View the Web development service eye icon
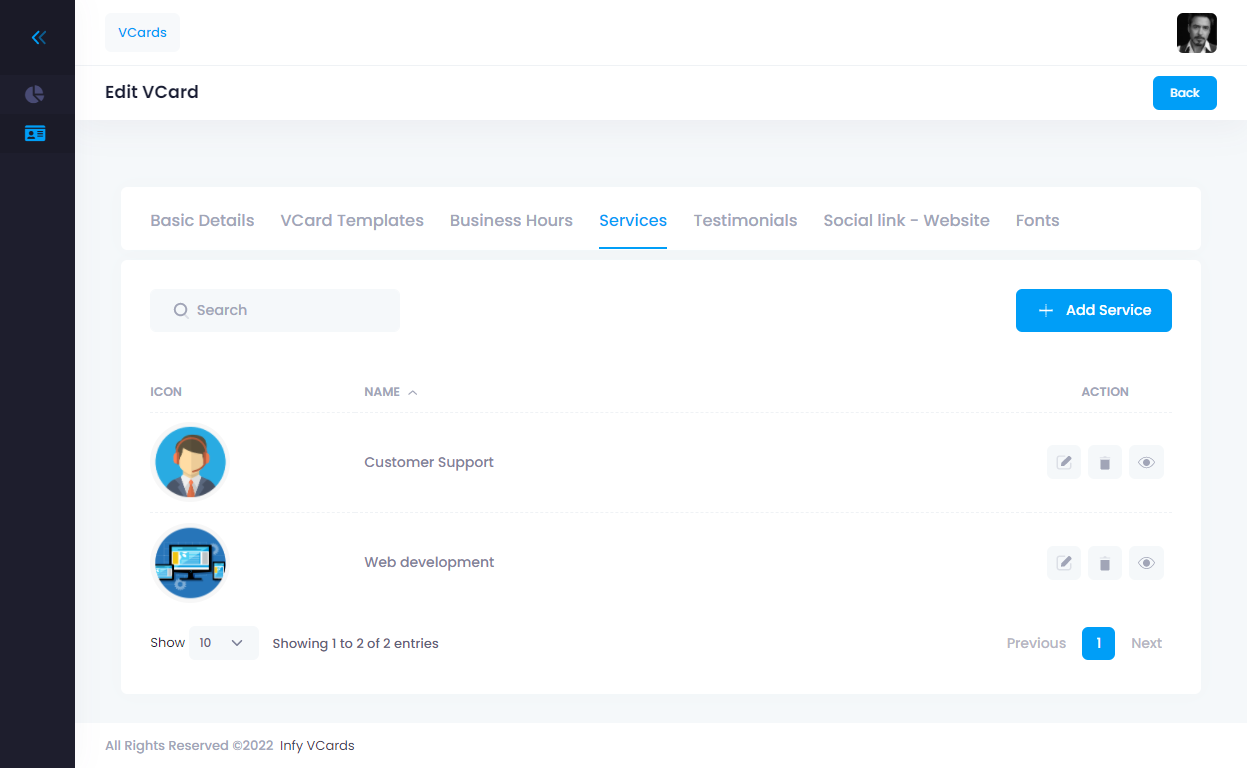This screenshot has width=1247, height=768. [1146, 563]
